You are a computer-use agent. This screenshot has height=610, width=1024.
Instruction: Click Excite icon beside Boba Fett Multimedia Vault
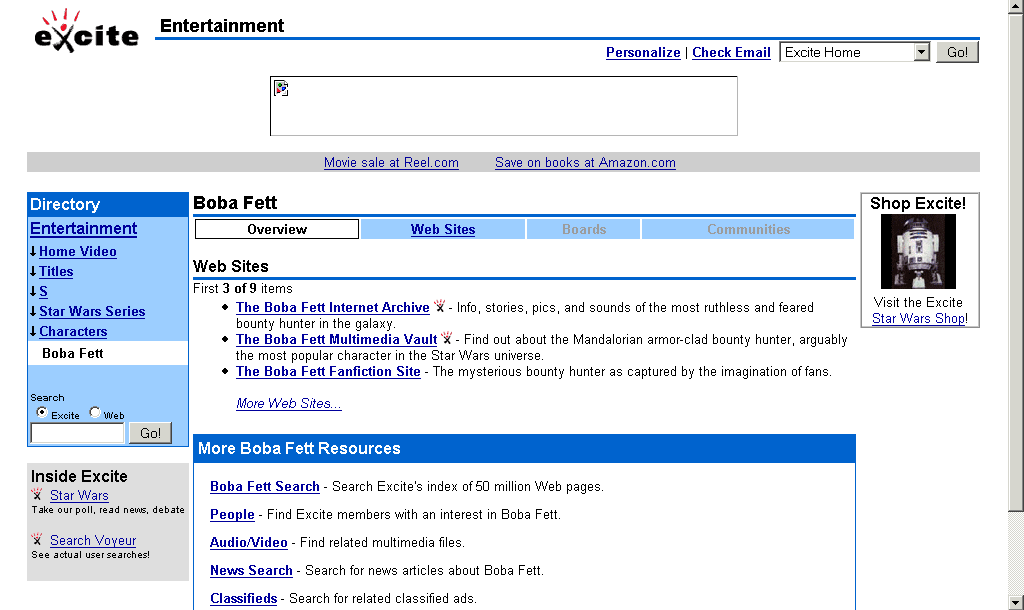click(447, 338)
